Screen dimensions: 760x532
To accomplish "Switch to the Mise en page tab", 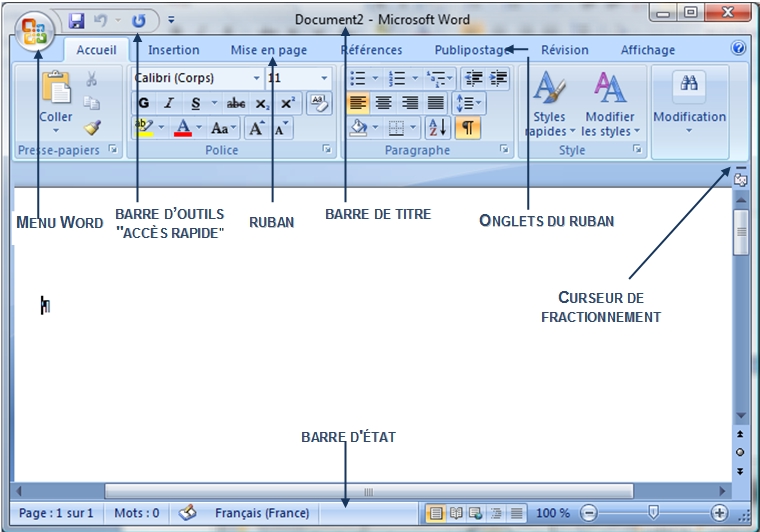I will 269,50.
